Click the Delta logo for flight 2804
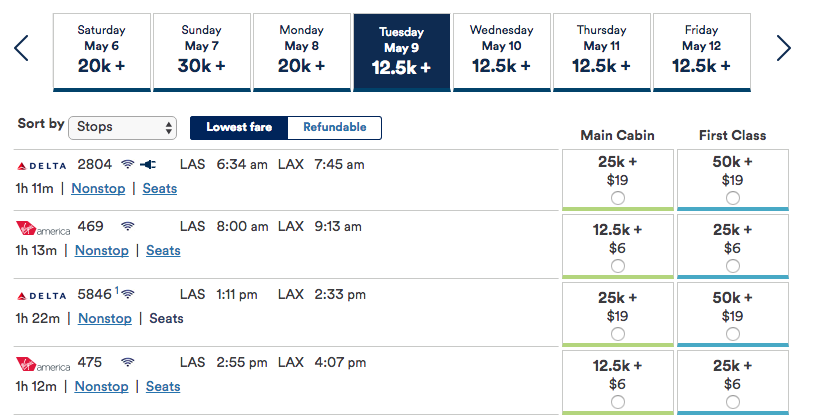 (44, 164)
